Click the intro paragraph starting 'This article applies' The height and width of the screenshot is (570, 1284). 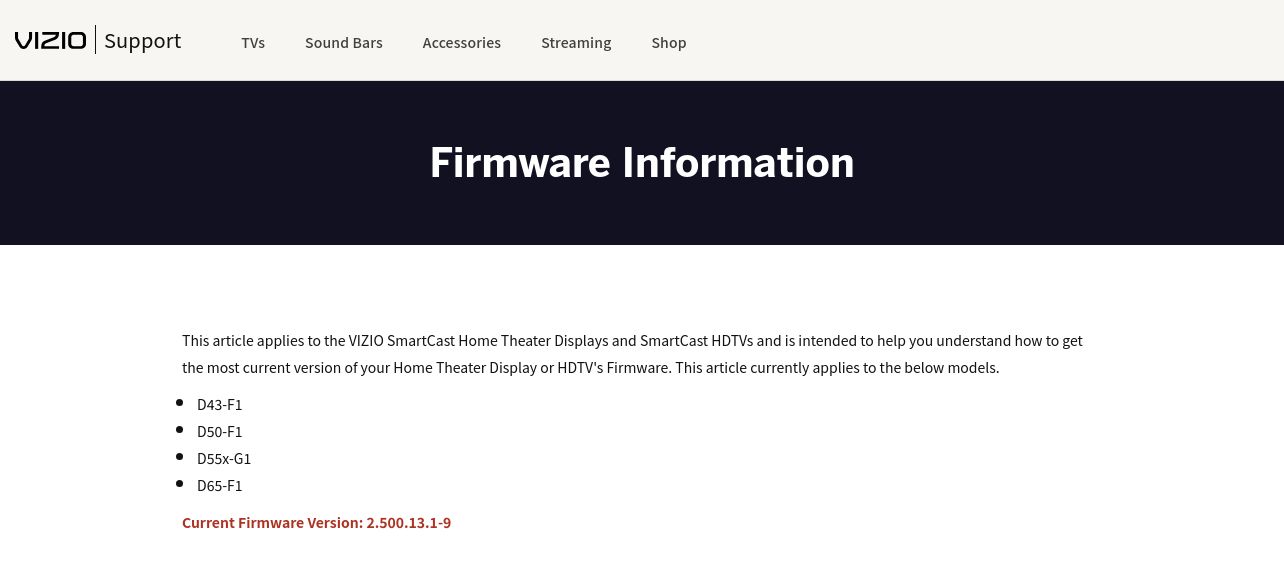coord(632,354)
